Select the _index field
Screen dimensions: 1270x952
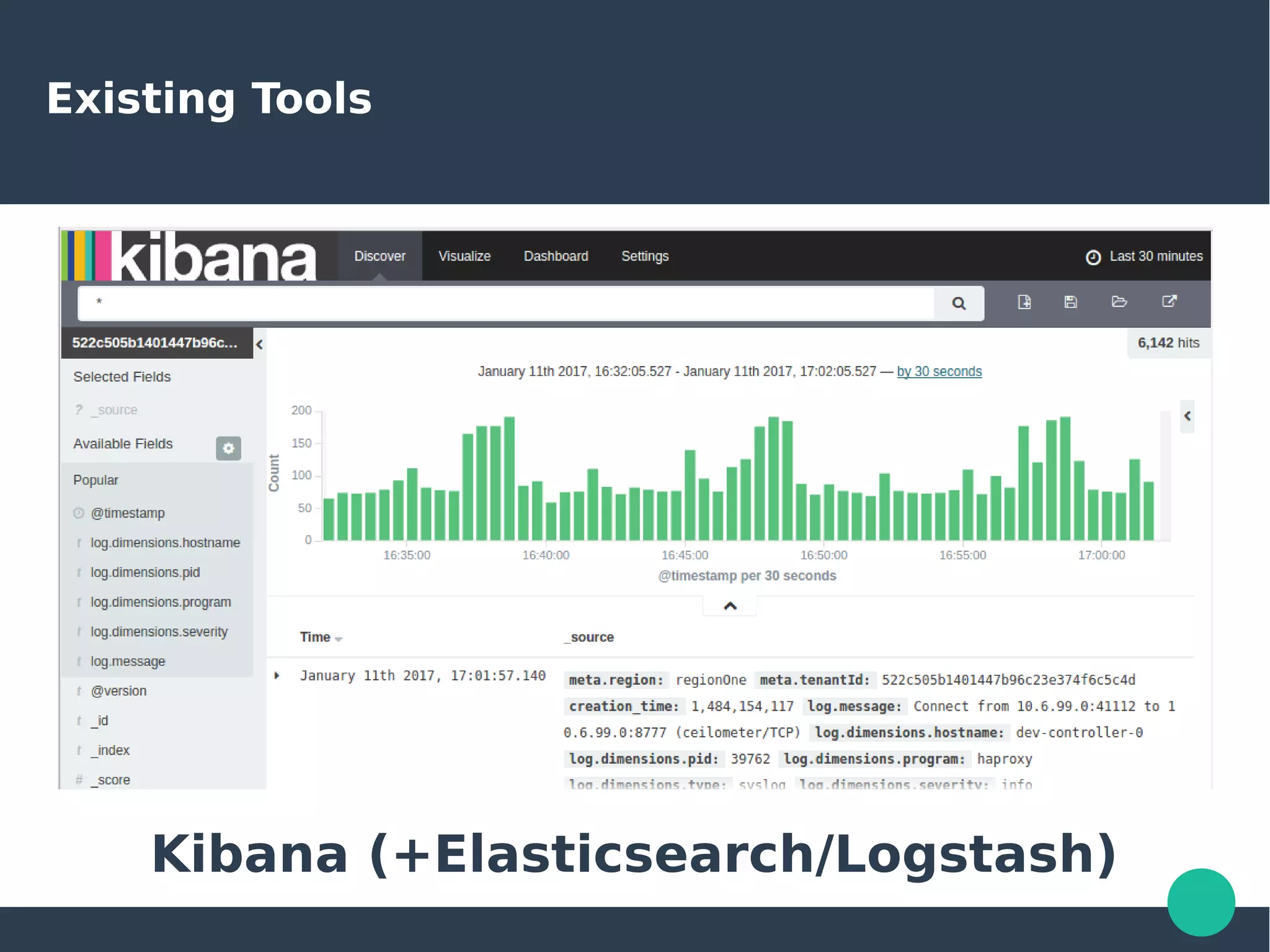[x=110, y=750]
